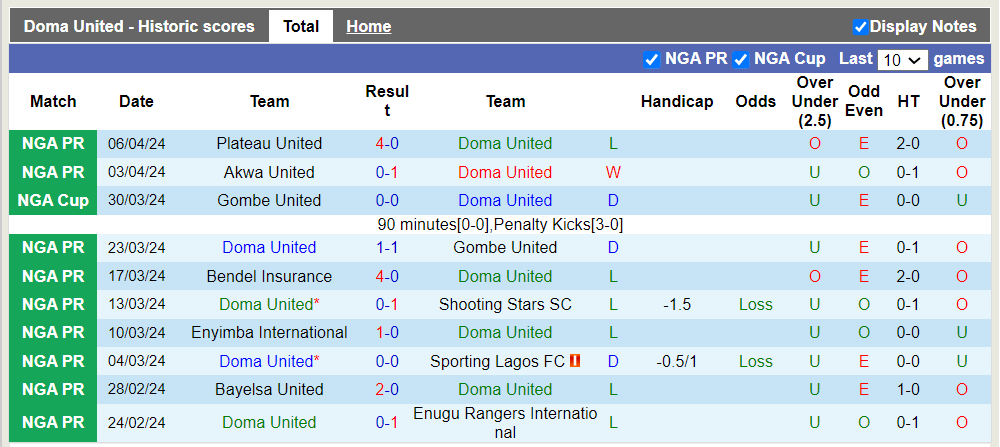This screenshot has width=1000, height=447.
Task: Open Akwa United team page
Action: tap(269, 172)
